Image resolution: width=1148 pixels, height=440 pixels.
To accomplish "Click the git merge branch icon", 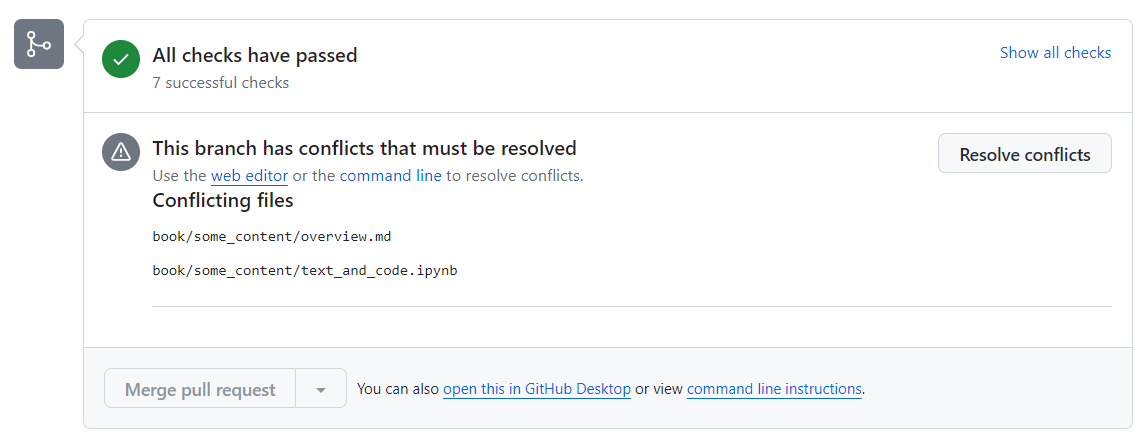I will tap(39, 44).
